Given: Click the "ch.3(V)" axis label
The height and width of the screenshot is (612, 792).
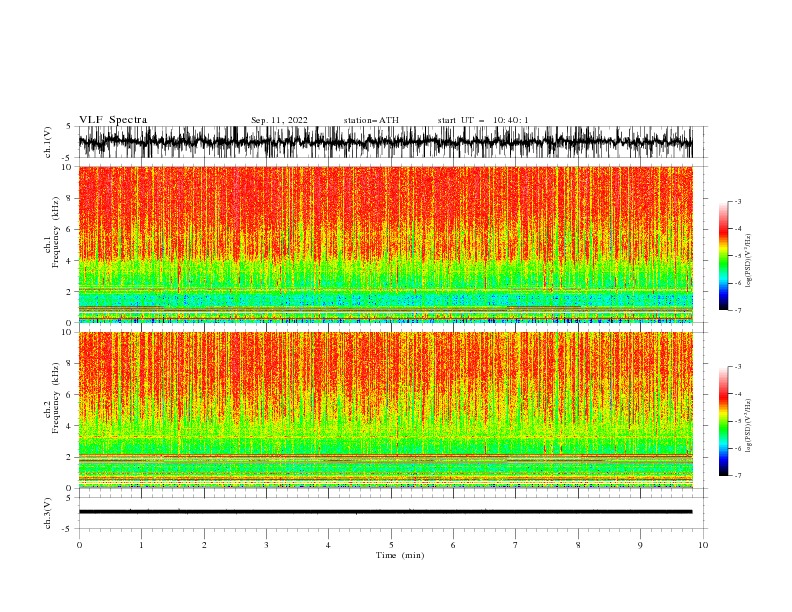Looking at the screenshot, I should [48, 513].
